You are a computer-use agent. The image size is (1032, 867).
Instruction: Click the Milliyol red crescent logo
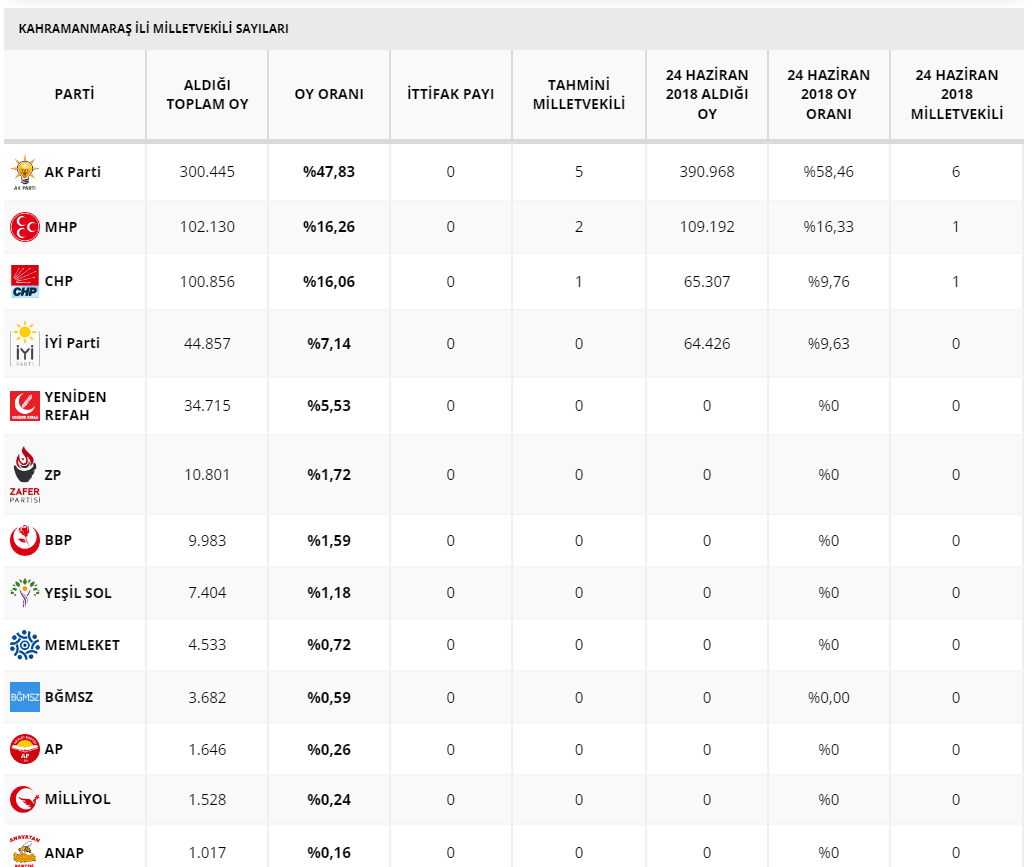25,799
